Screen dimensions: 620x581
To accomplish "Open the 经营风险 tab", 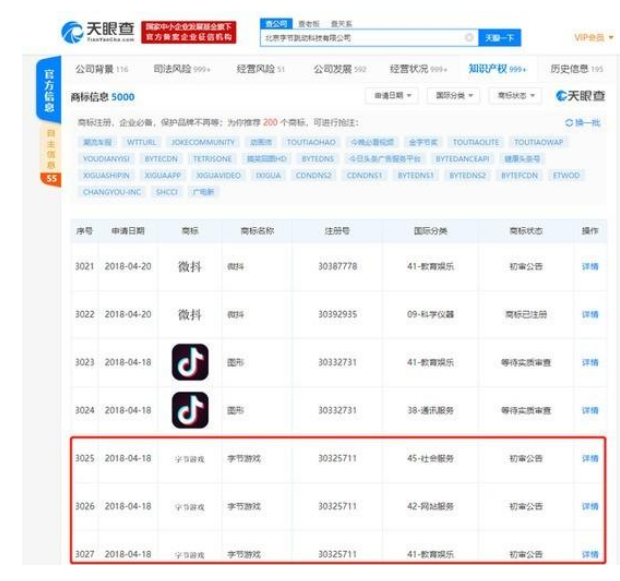I will click(x=261, y=69).
